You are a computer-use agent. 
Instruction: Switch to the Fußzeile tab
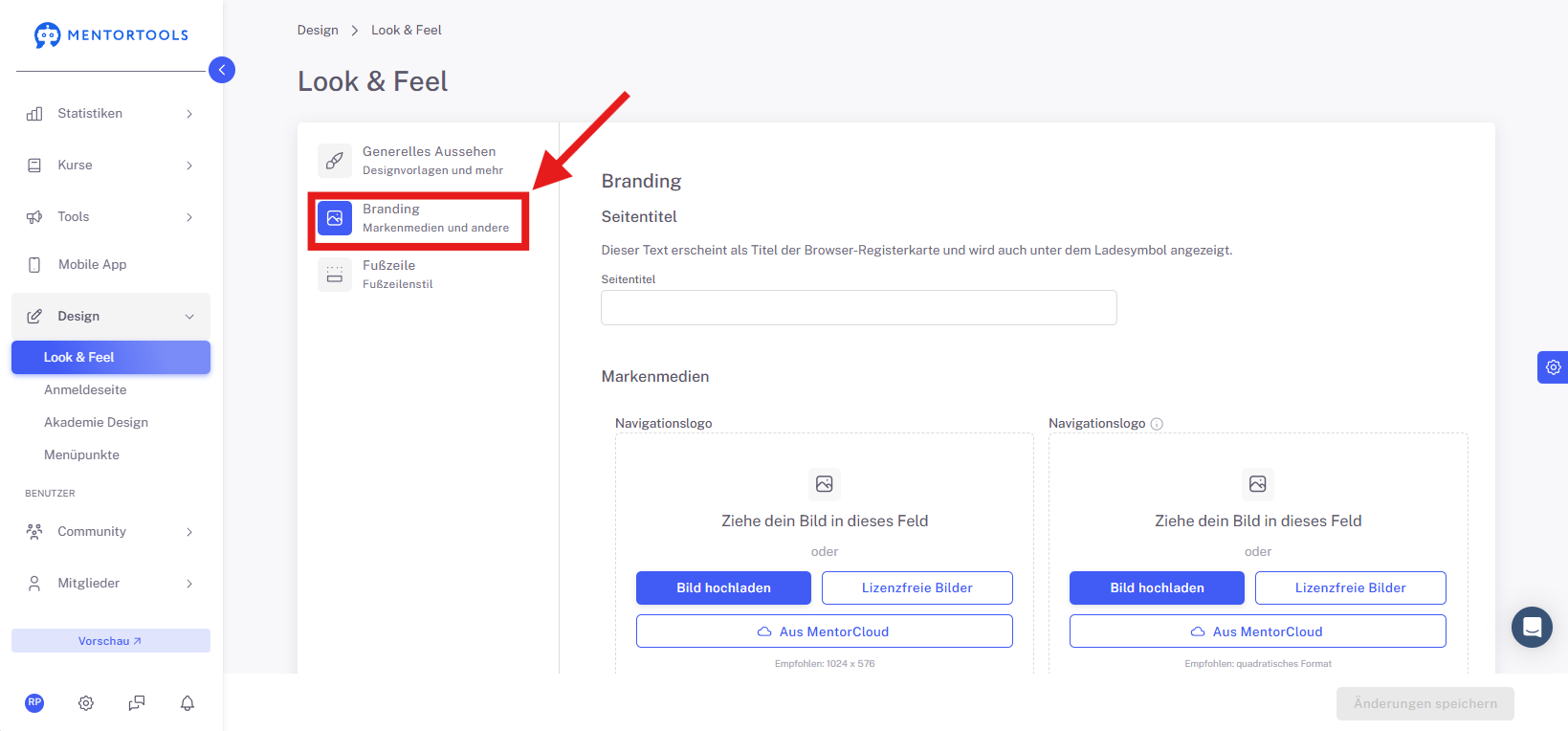(x=423, y=275)
